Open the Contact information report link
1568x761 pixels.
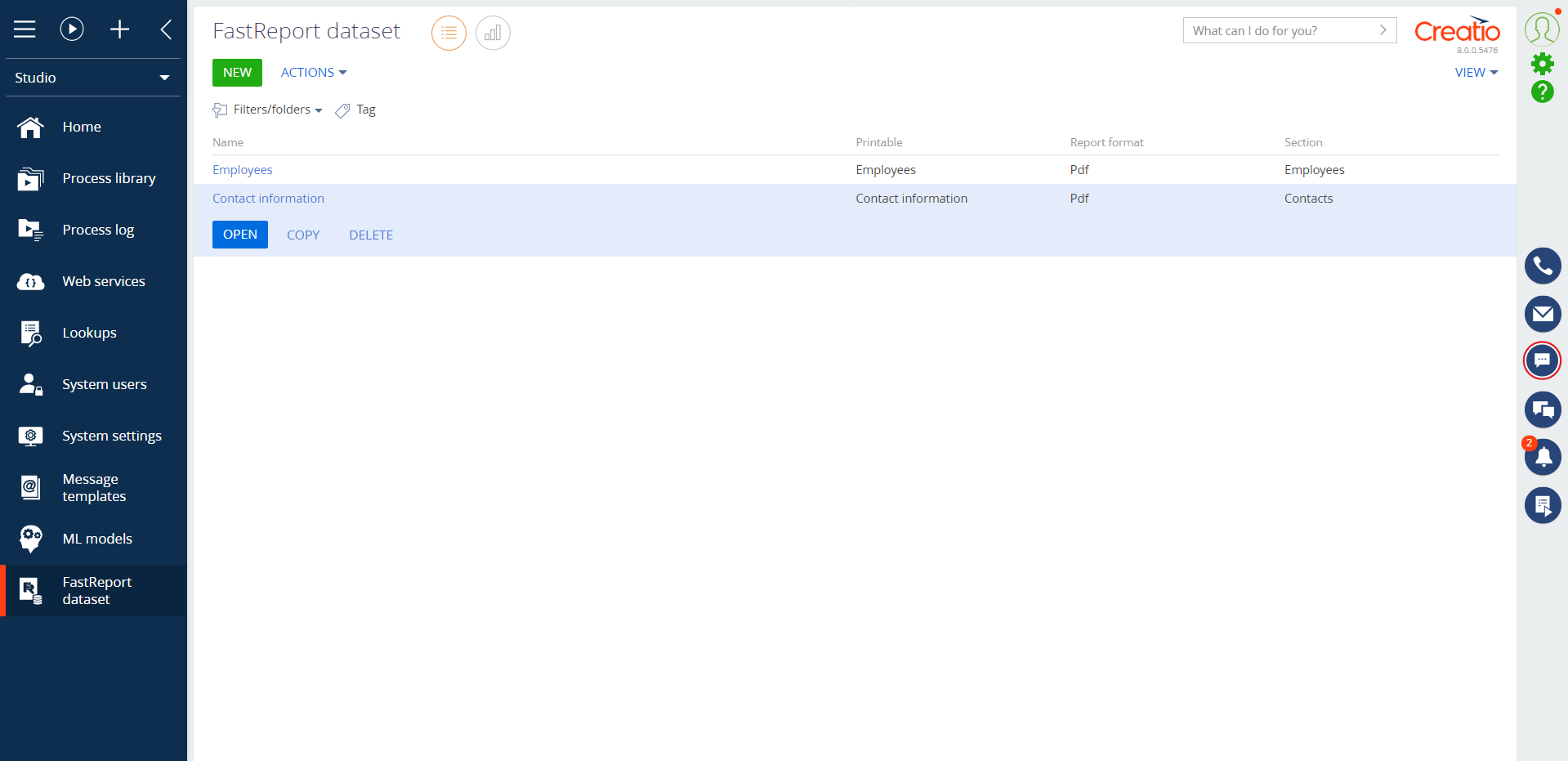click(x=268, y=199)
